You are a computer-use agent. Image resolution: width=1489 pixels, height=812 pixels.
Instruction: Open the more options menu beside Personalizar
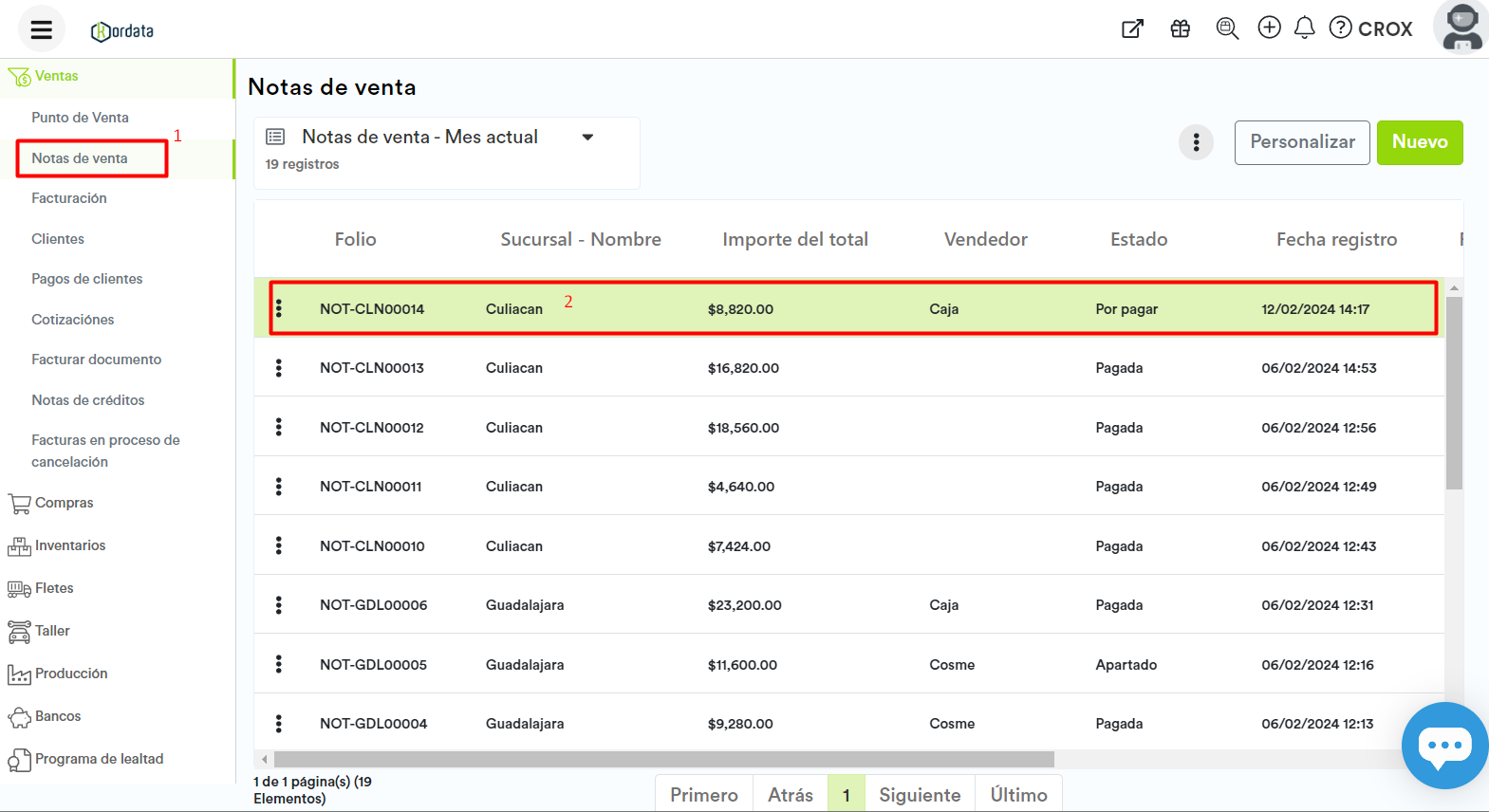tap(1196, 142)
